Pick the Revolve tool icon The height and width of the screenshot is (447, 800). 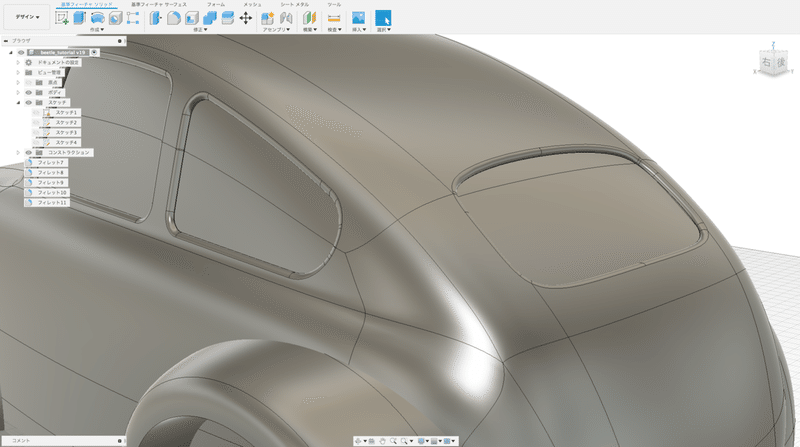pyautogui.click(x=97, y=18)
